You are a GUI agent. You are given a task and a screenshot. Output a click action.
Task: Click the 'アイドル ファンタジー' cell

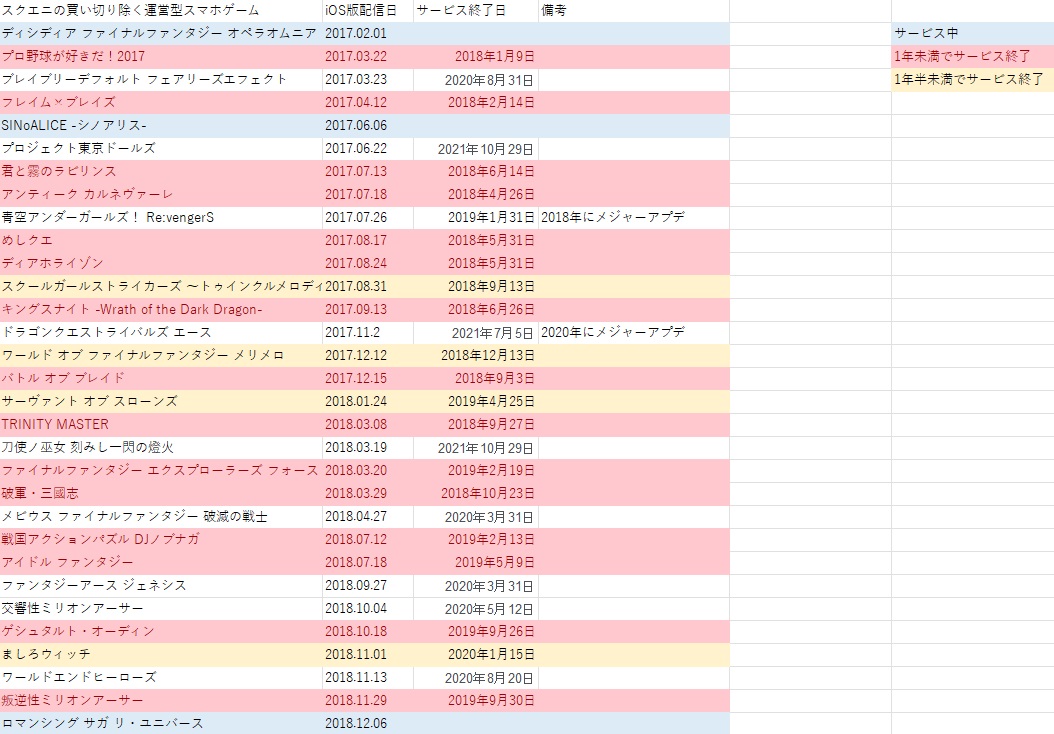[161, 562]
